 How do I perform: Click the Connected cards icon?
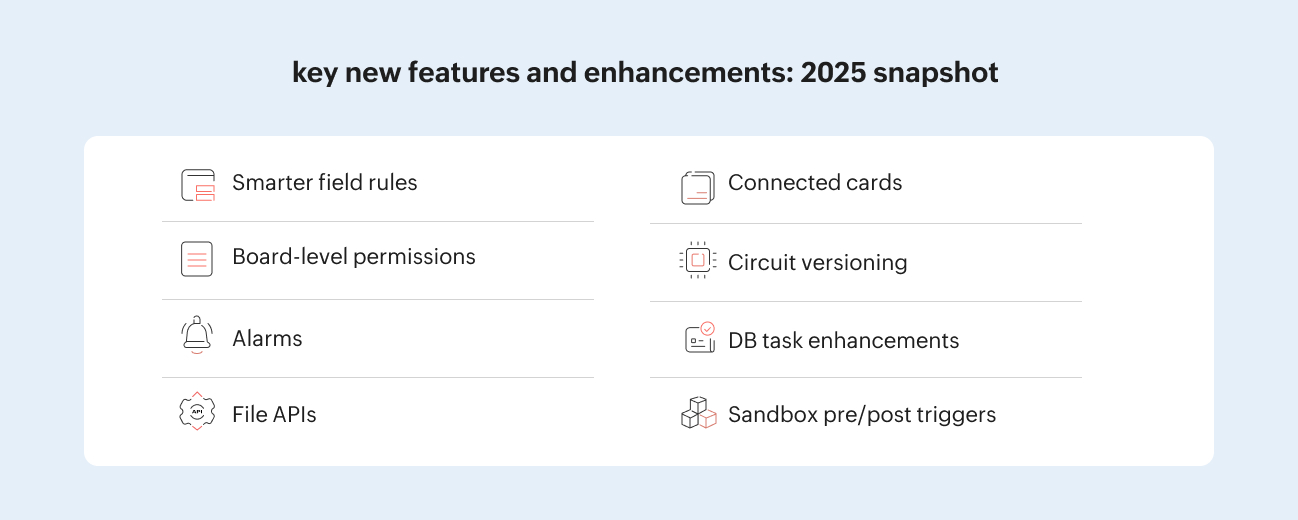tap(698, 187)
